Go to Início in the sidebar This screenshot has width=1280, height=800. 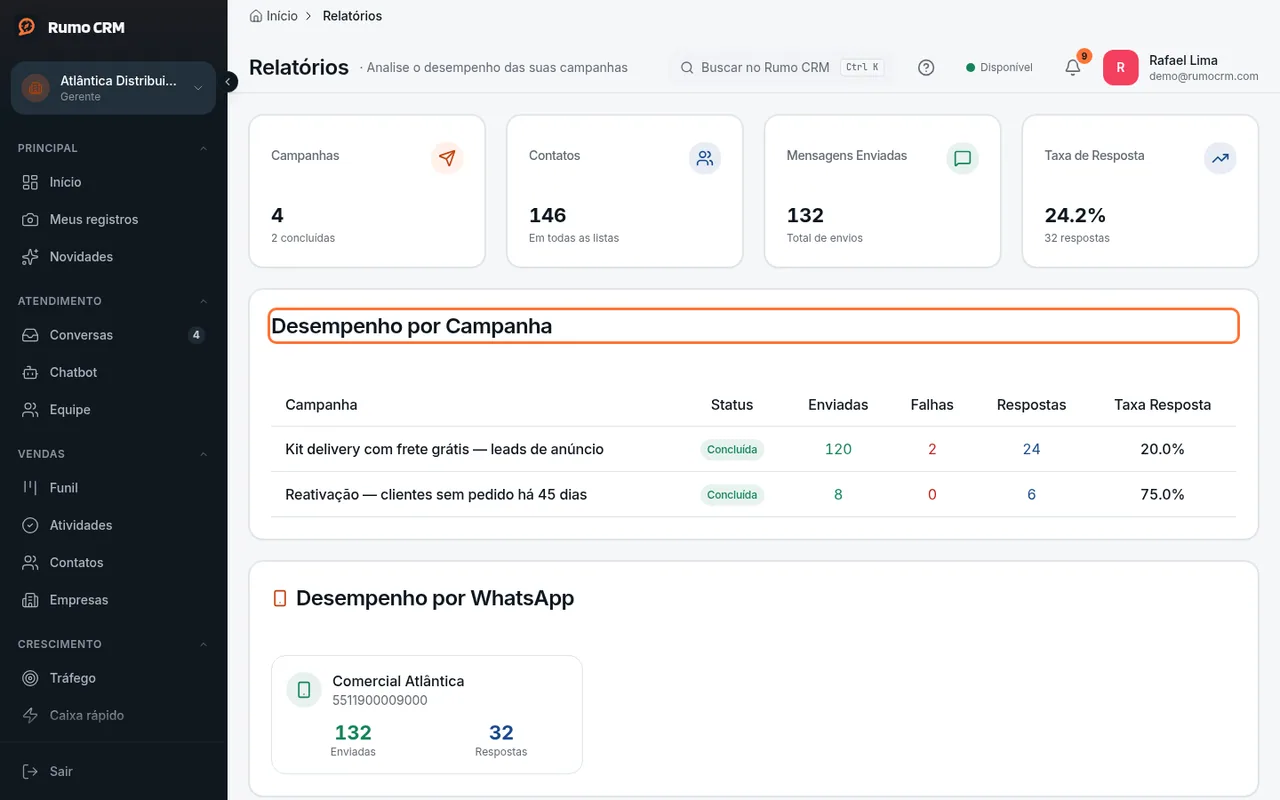(113, 182)
